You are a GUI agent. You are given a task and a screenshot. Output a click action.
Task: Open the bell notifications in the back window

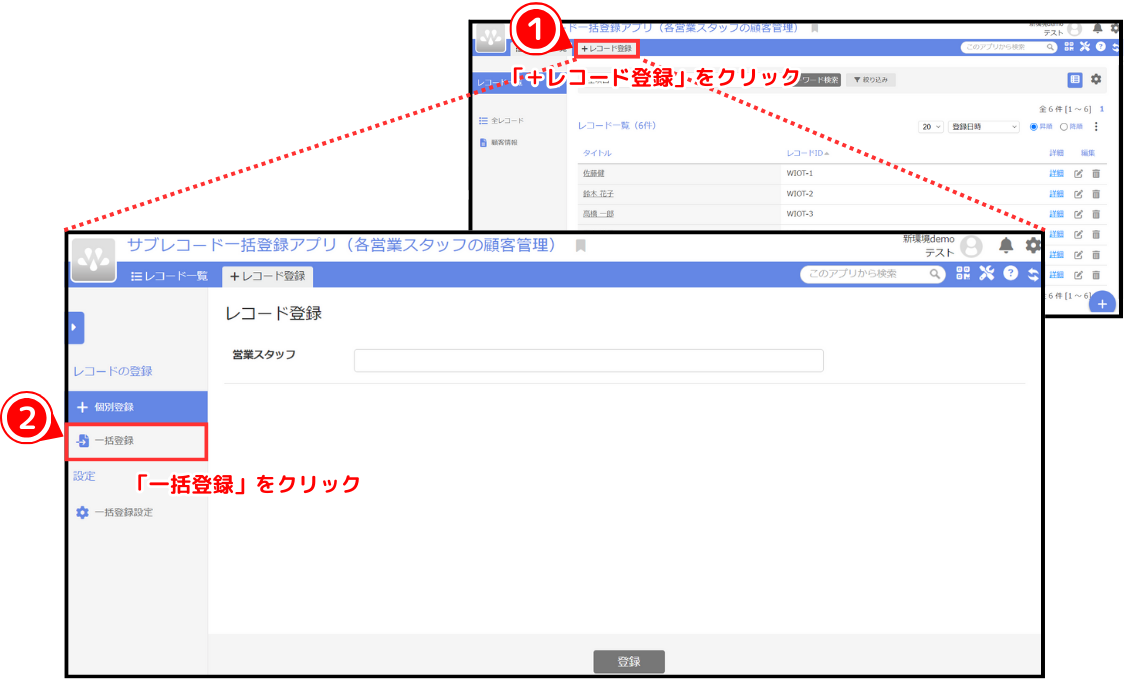1097,29
